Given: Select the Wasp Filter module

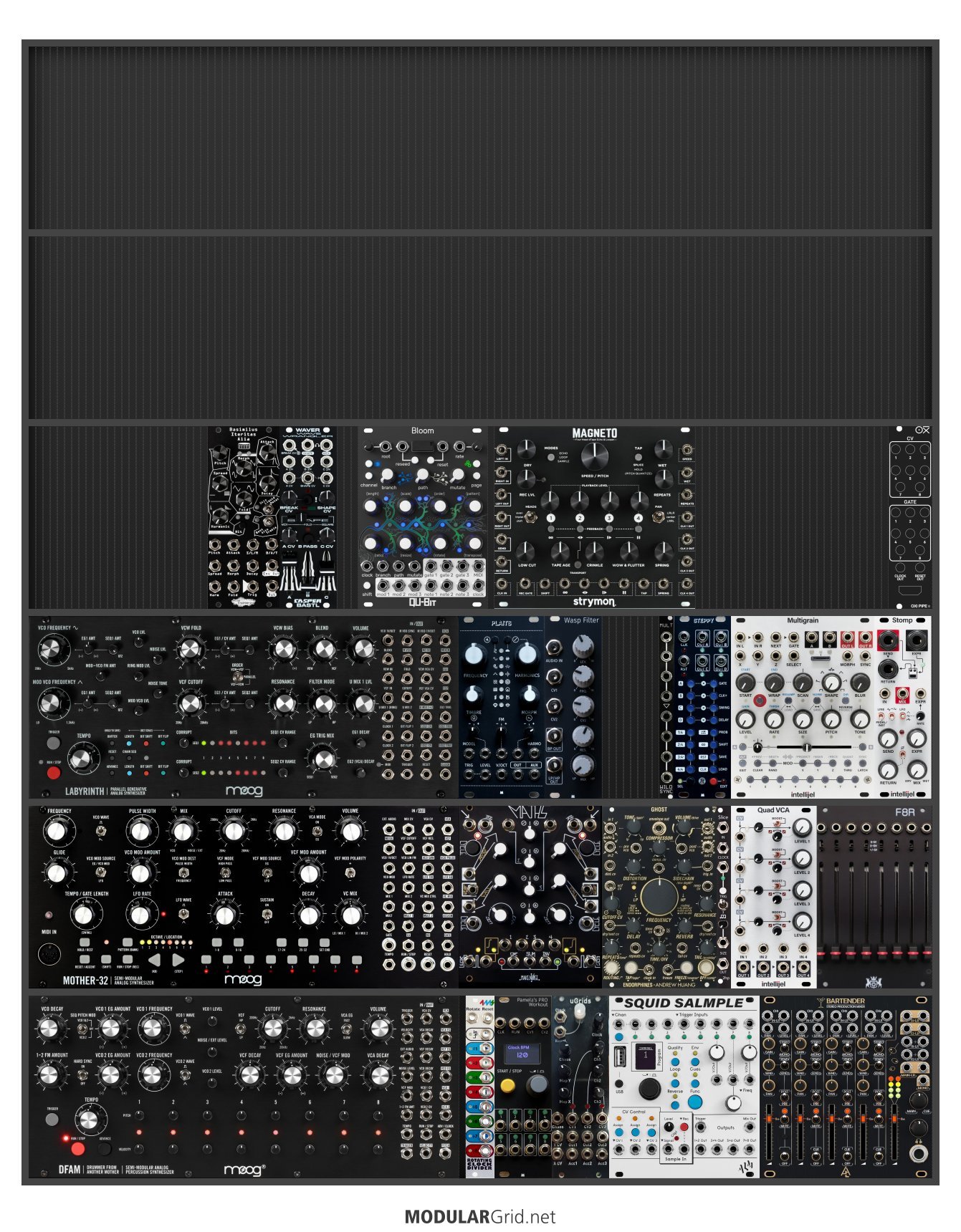Looking at the screenshot, I should pos(573,707).
